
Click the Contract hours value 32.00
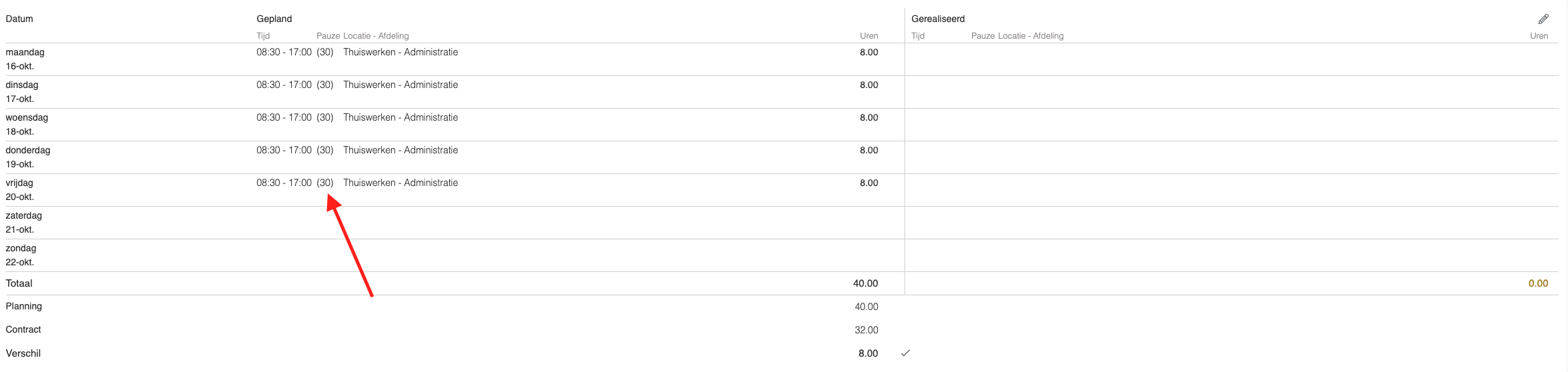pos(866,330)
